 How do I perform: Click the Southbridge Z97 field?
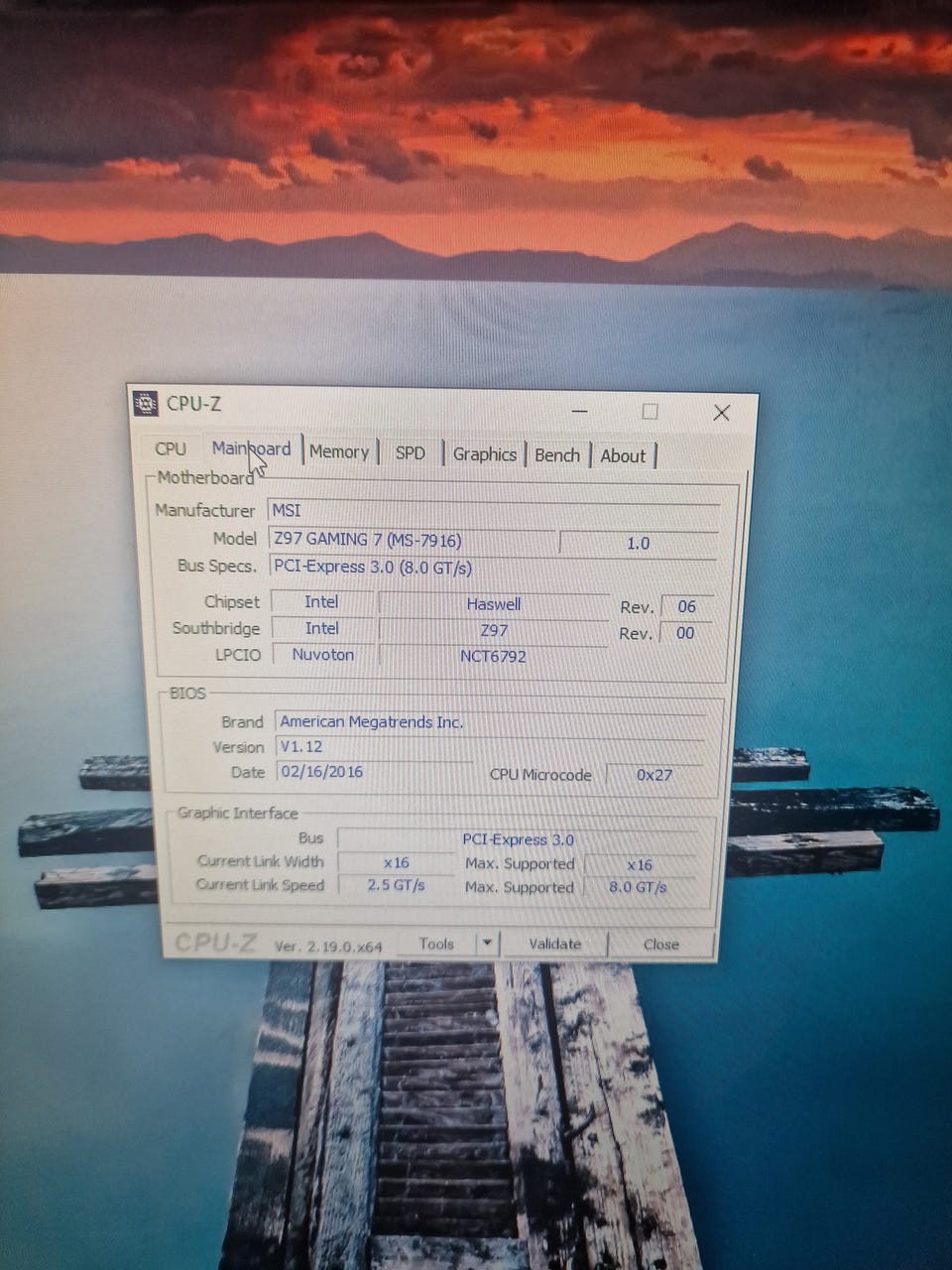tap(494, 630)
